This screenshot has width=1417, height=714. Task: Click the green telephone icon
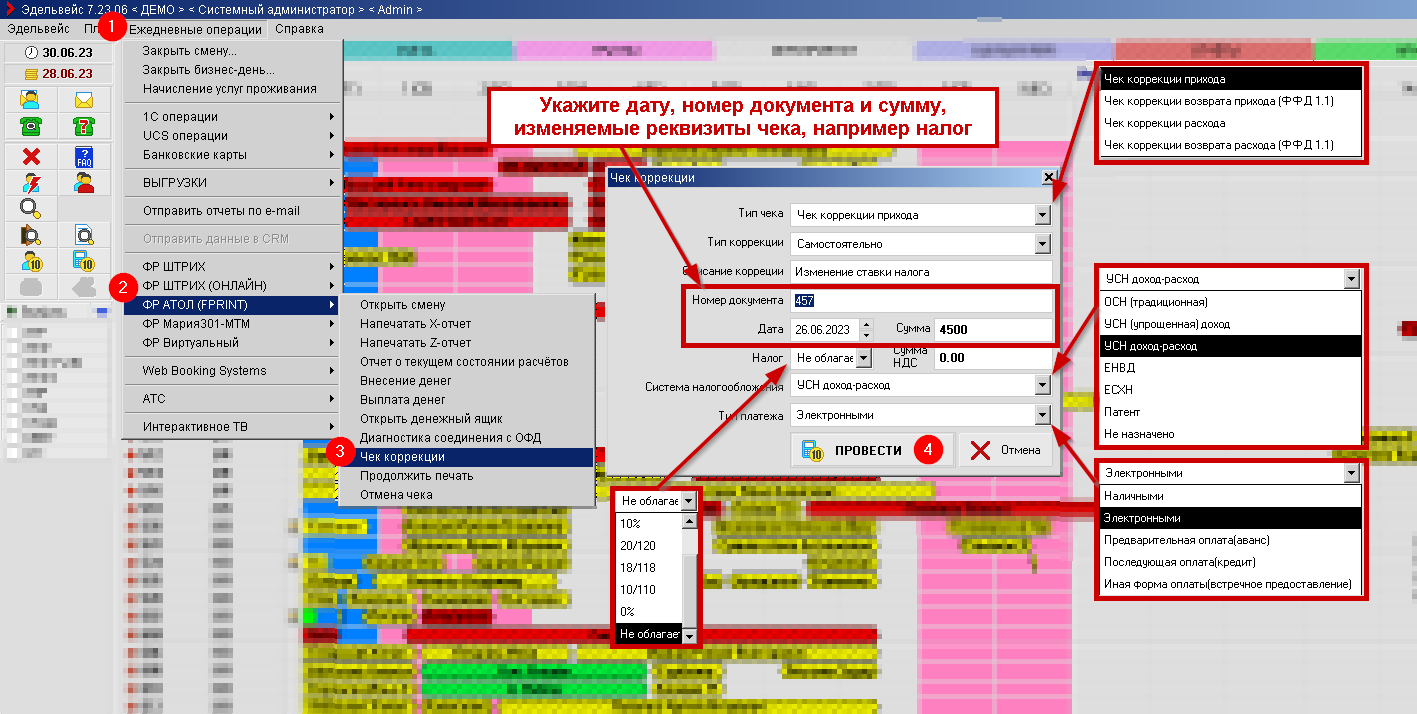30,126
